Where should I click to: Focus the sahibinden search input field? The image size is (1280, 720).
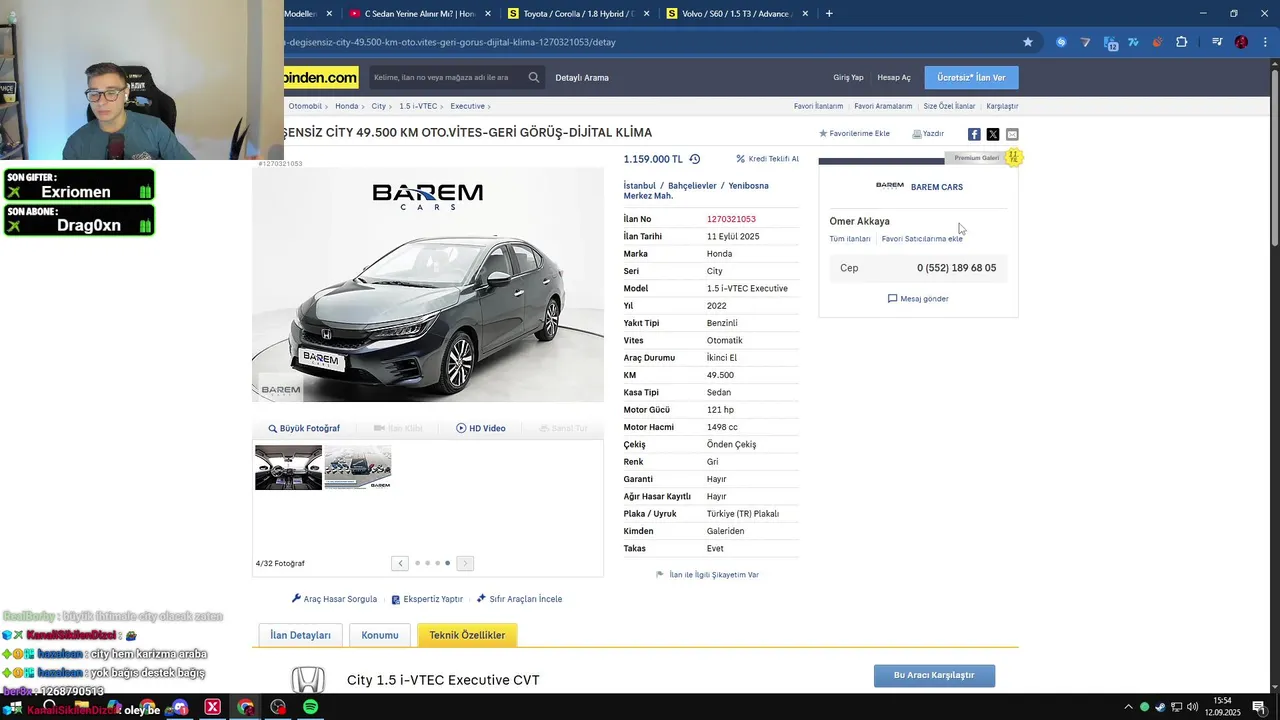pos(446,77)
